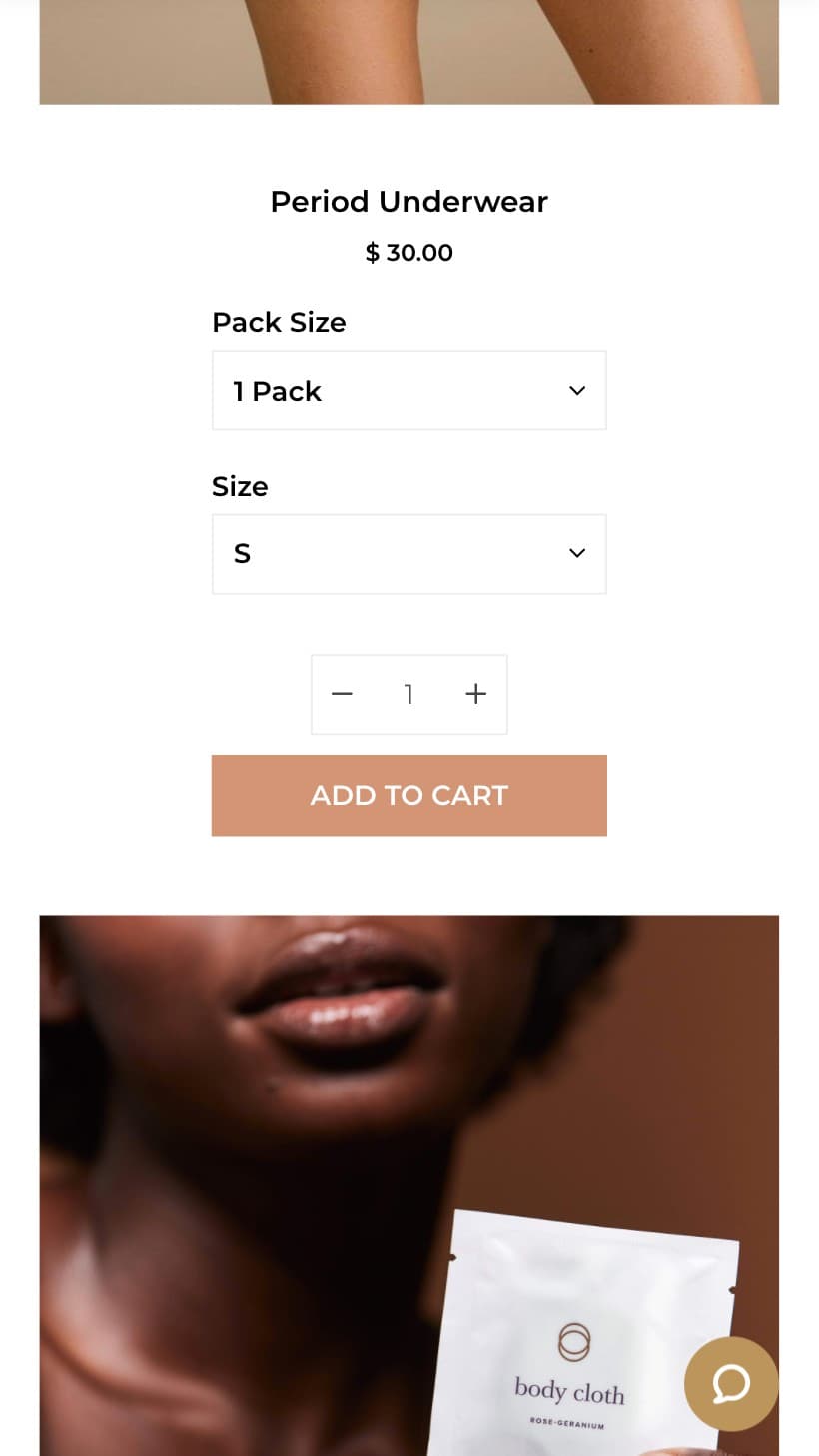Select the 1 Pack value text
This screenshot has width=819, height=1456.
tap(277, 391)
